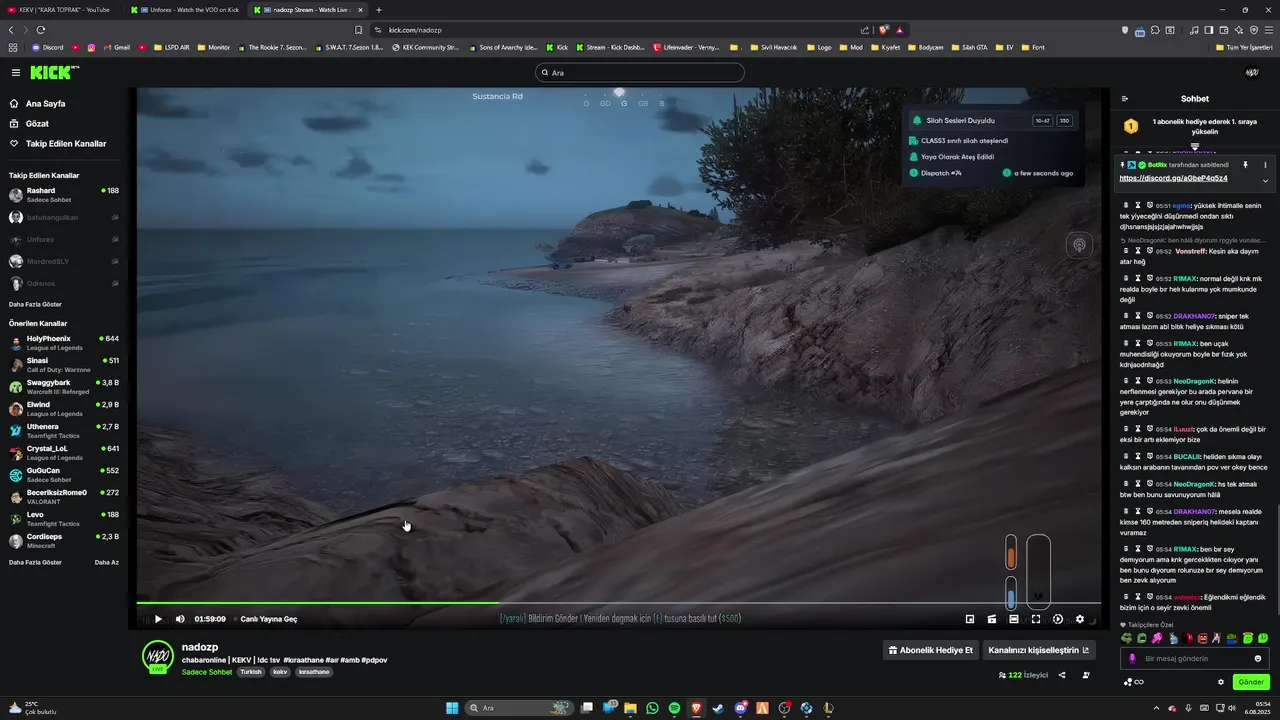Open the nadozp channel avatar

(x=157, y=655)
